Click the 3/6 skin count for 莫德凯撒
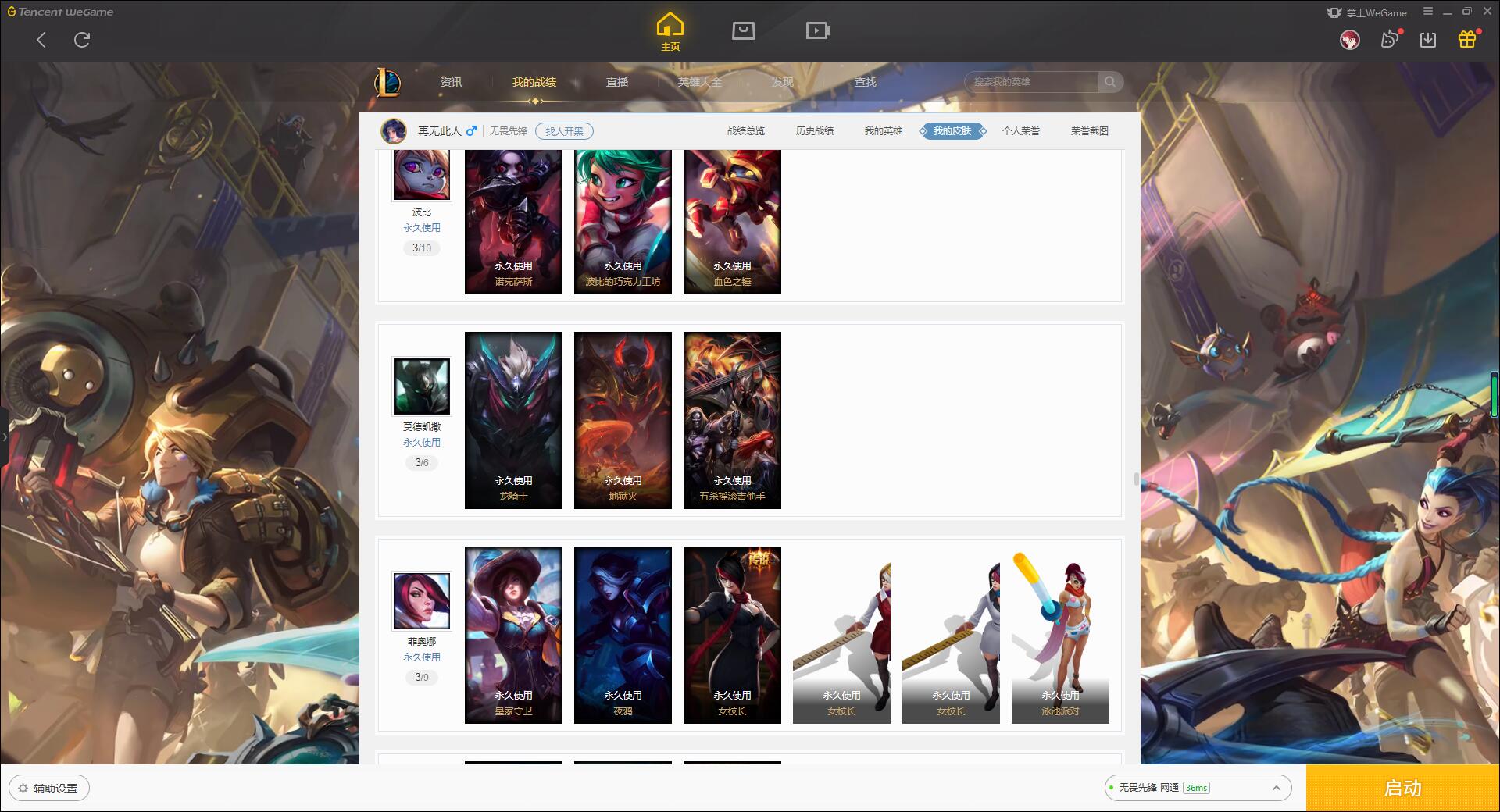Image resolution: width=1500 pixels, height=812 pixels. coord(422,463)
